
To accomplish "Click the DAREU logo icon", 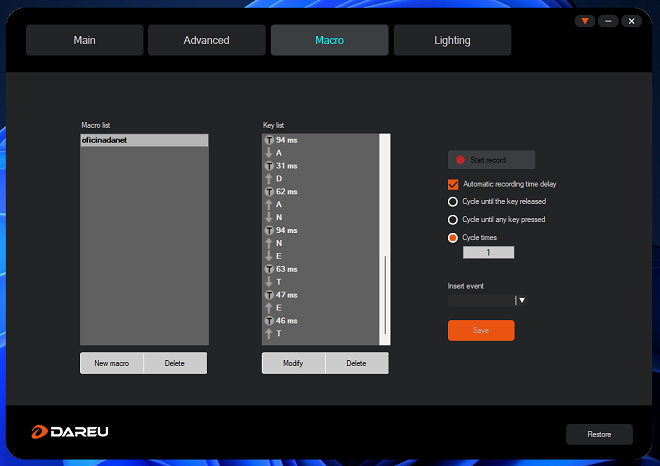I will [40, 432].
